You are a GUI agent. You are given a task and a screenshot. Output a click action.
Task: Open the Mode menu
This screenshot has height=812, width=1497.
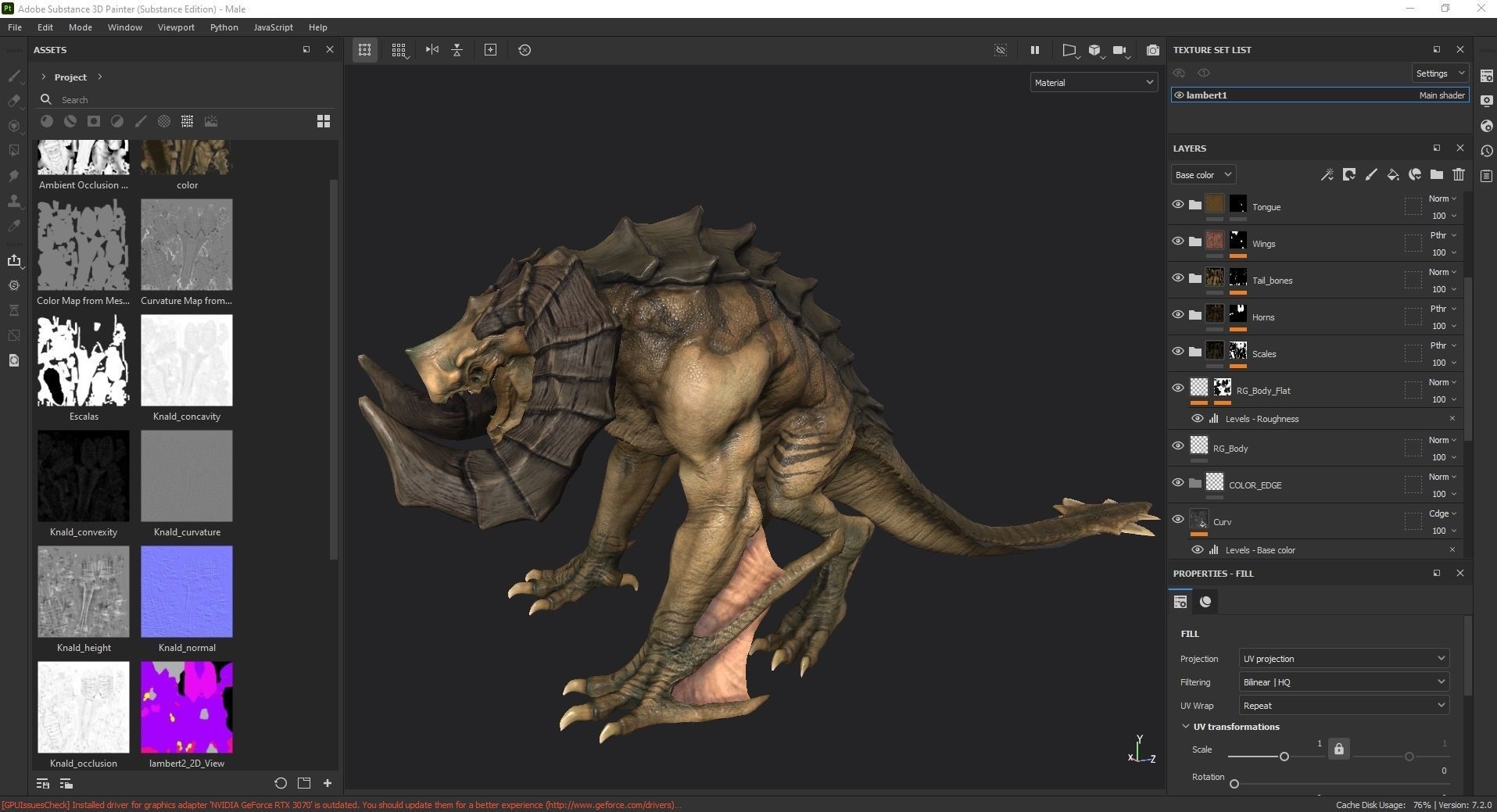coord(81,27)
